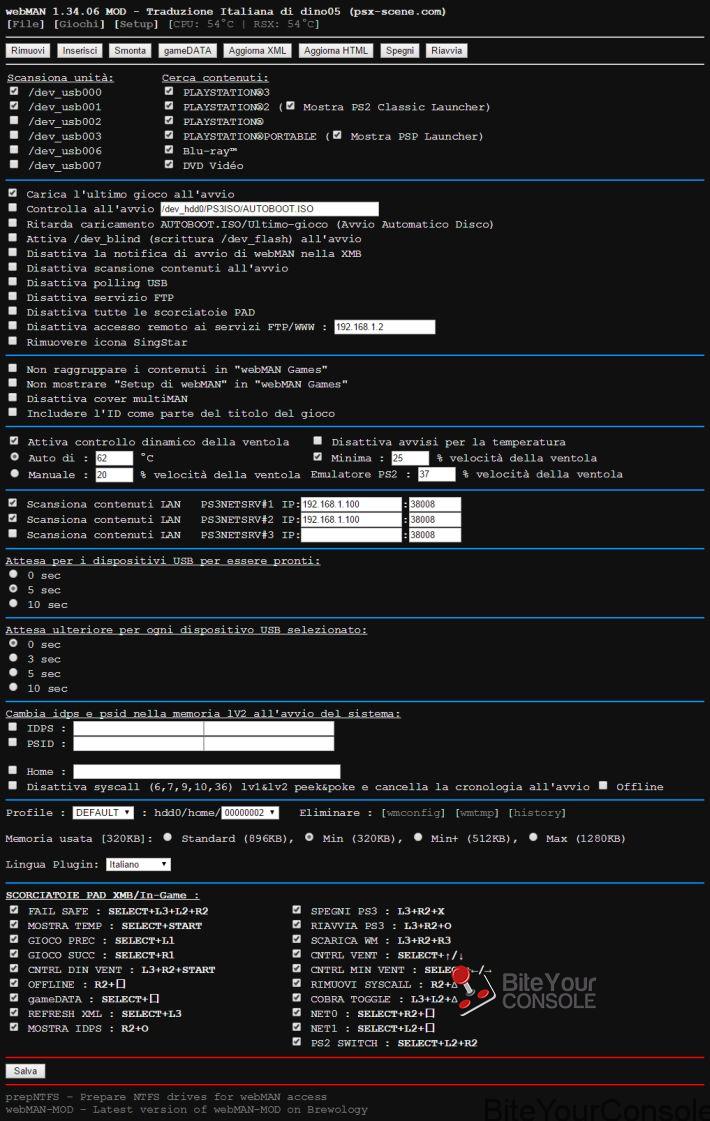
Task: Select Auto di temperature radio button
Action: pos(14,456)
